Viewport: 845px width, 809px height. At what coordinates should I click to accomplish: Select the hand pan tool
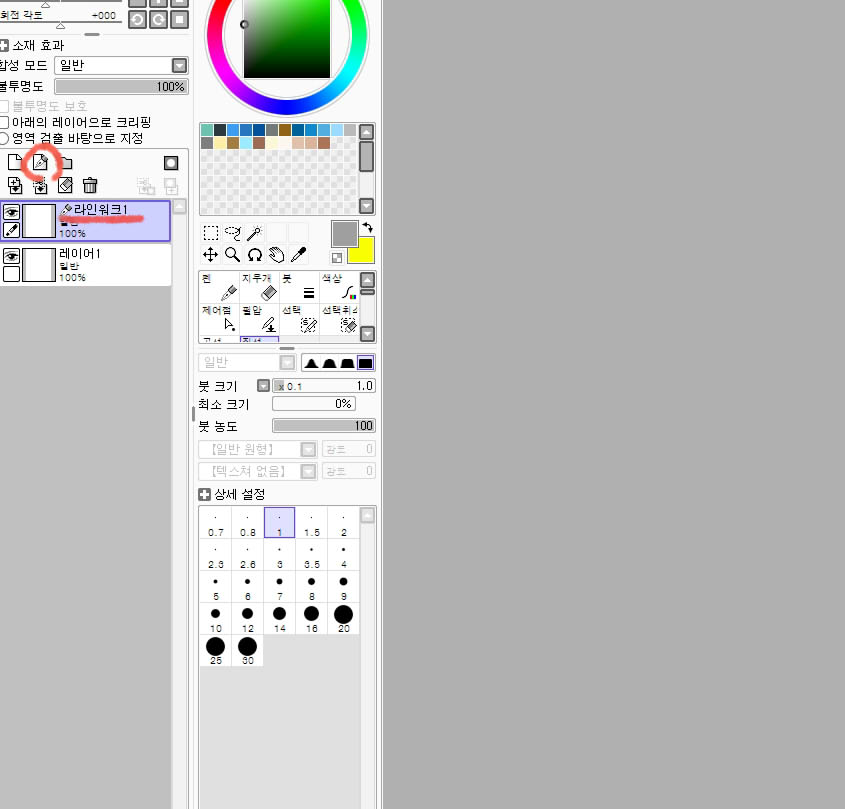[276, 255]
